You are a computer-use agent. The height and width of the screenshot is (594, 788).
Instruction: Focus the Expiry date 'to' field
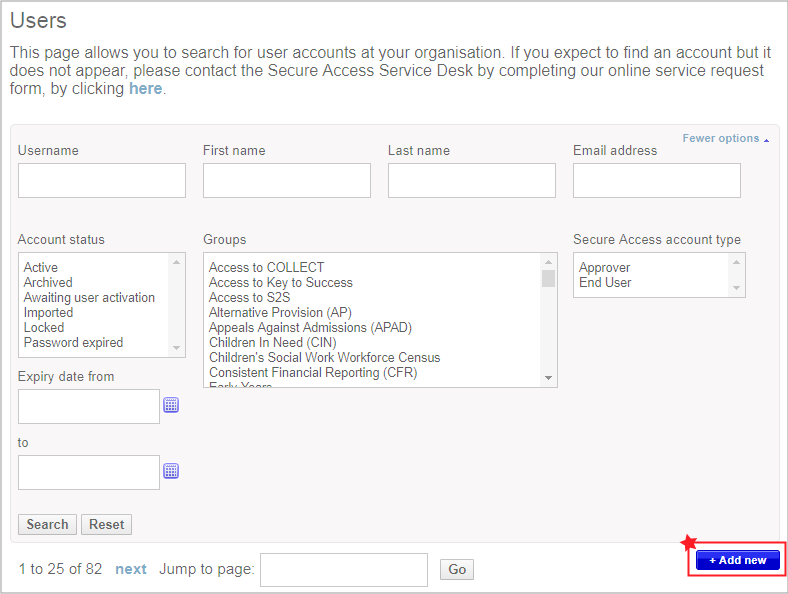89,472
